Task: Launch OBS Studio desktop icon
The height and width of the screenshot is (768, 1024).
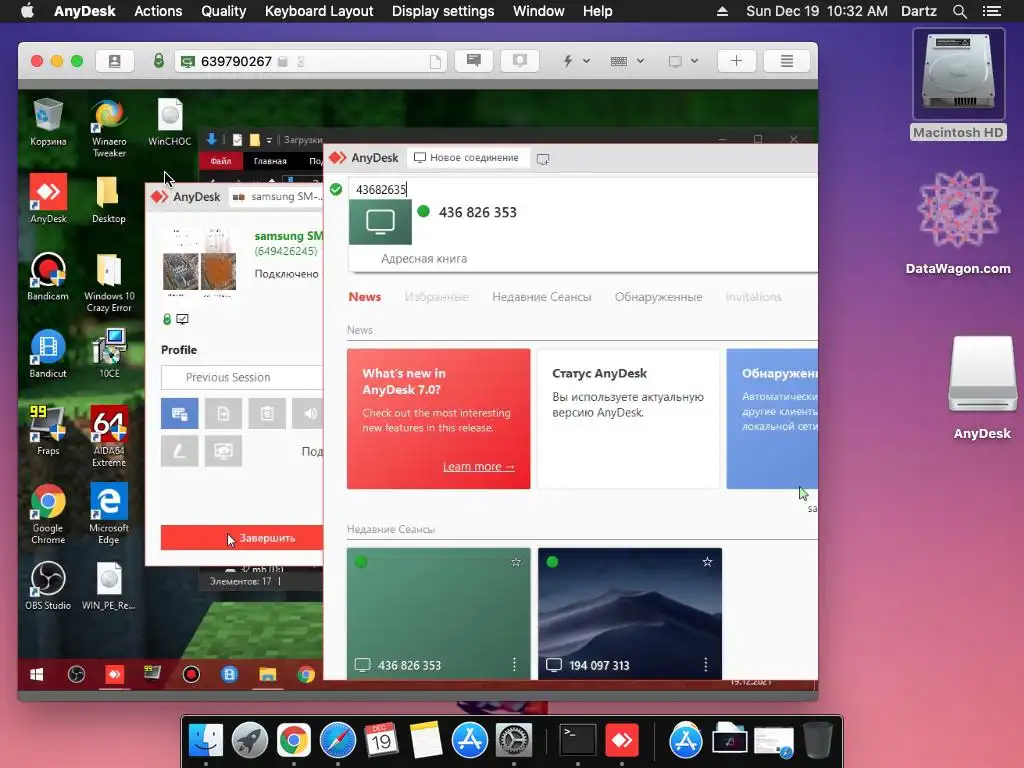Action: [48, 585]
